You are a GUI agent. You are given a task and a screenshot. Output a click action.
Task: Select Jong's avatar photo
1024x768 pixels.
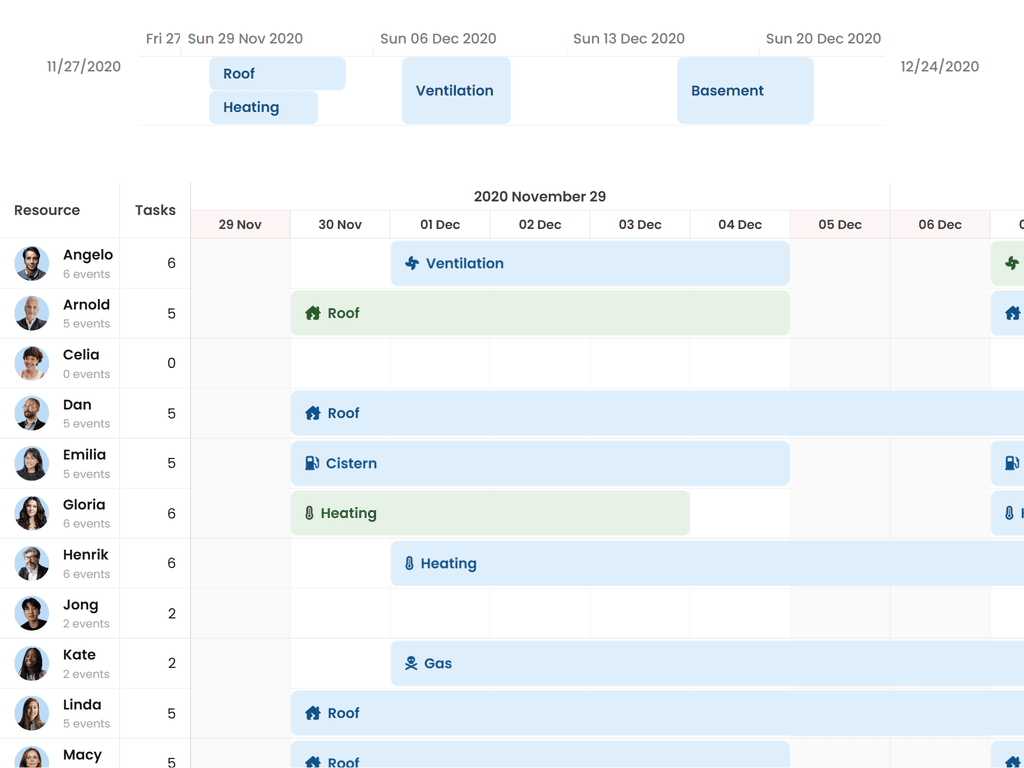pos(32,613)
